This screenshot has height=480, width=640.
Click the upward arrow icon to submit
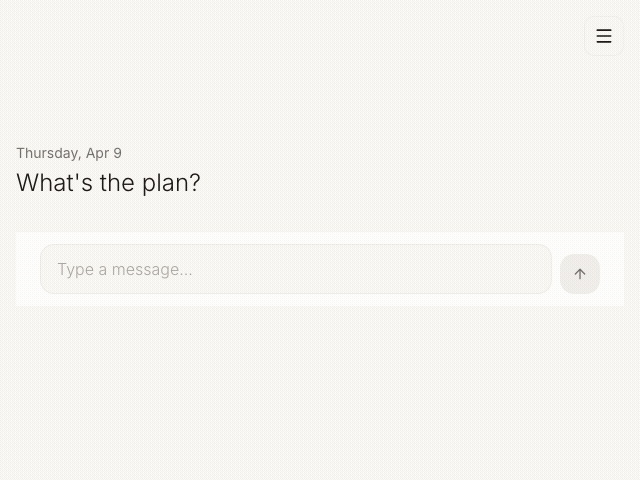(x=580, y=274)
